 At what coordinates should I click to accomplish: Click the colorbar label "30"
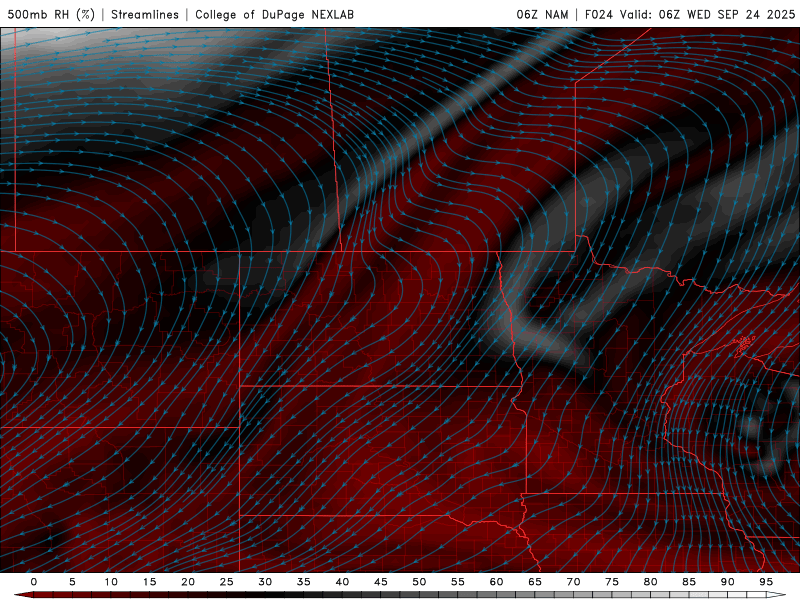click(x=265, y=582)
